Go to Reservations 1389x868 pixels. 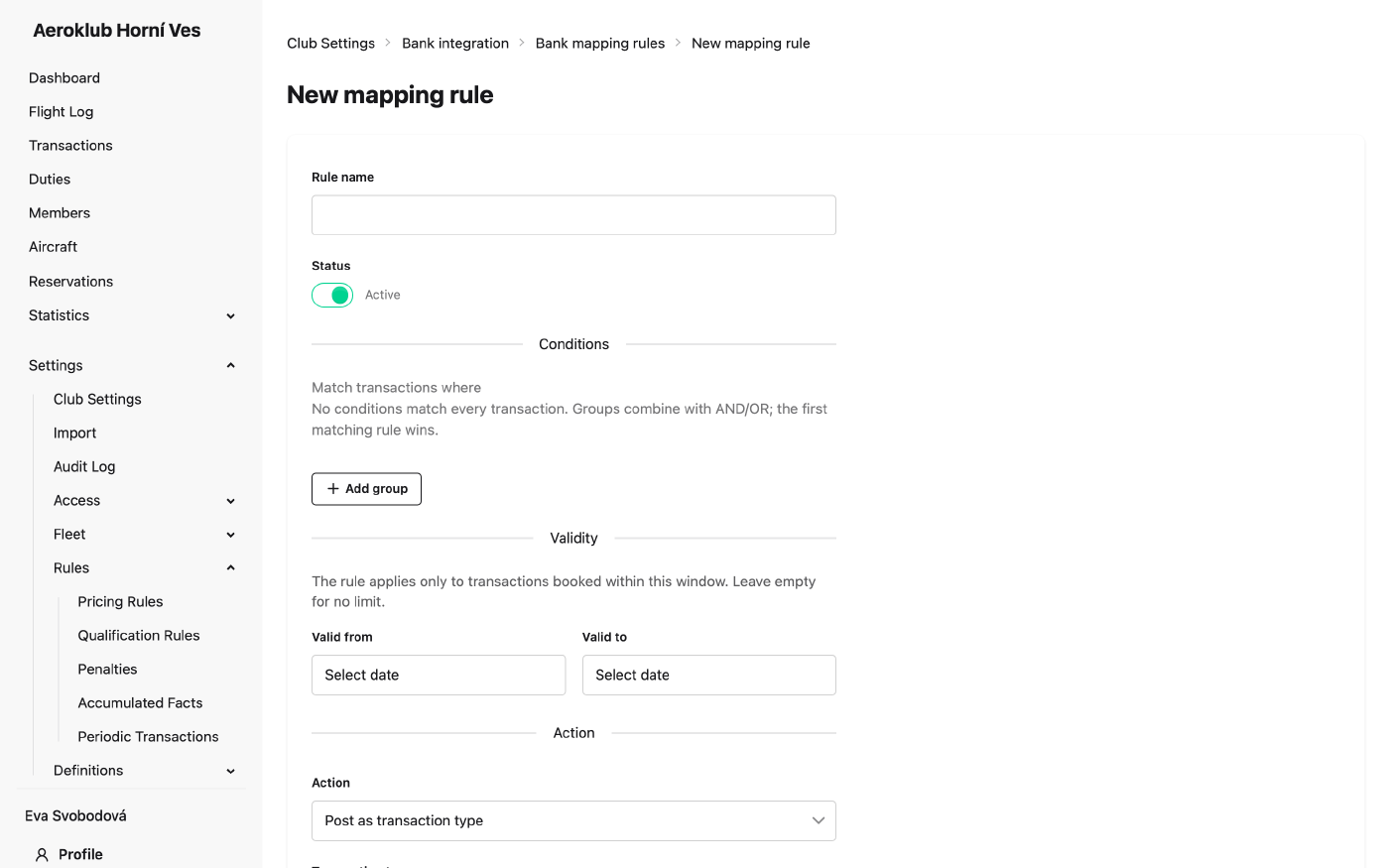[x=70, y=281]
